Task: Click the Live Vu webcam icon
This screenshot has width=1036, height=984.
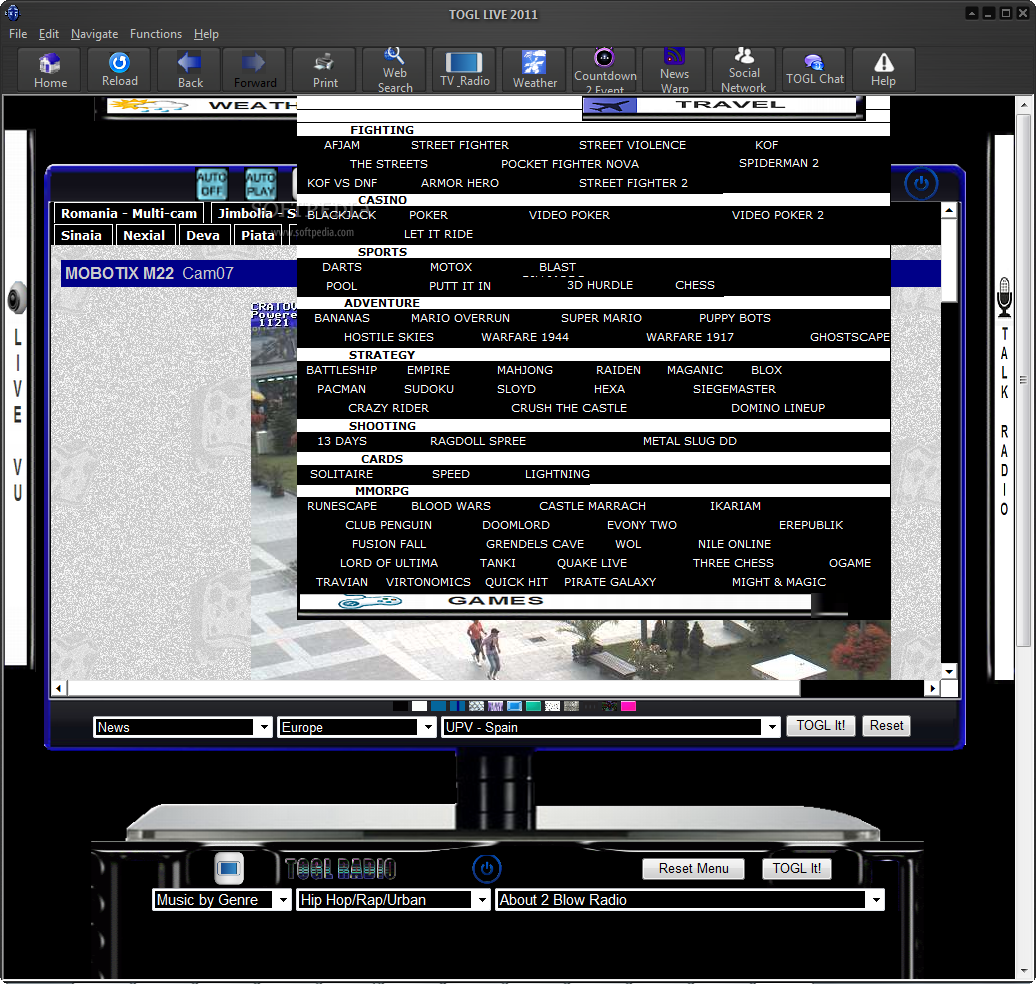Action: pyautogui.click(x=17, y=299)
